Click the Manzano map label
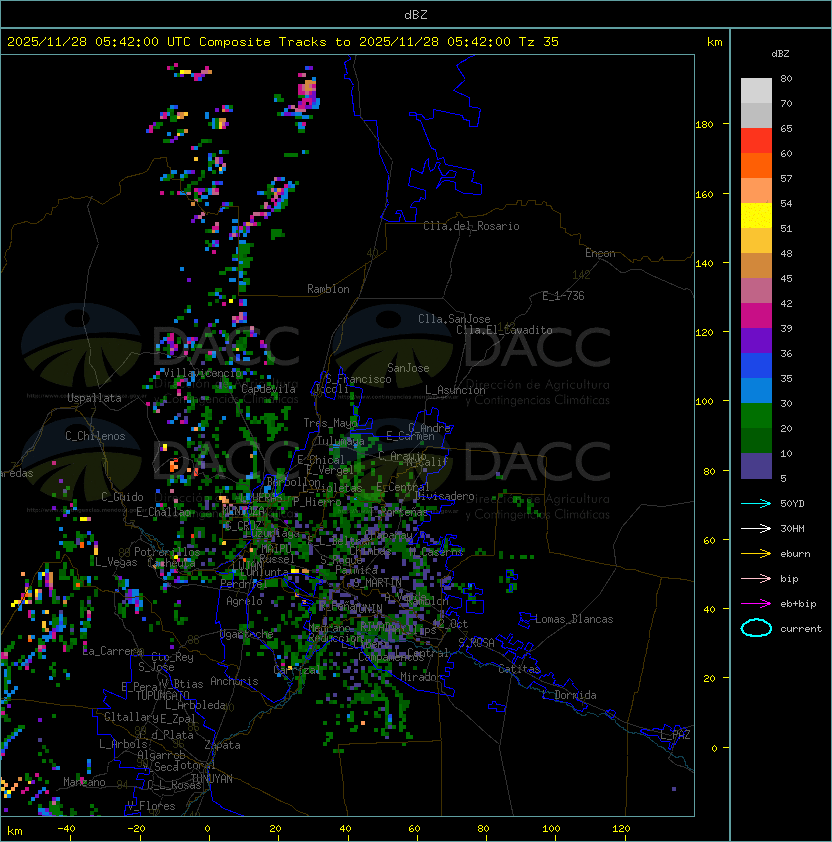 [84, 782]
